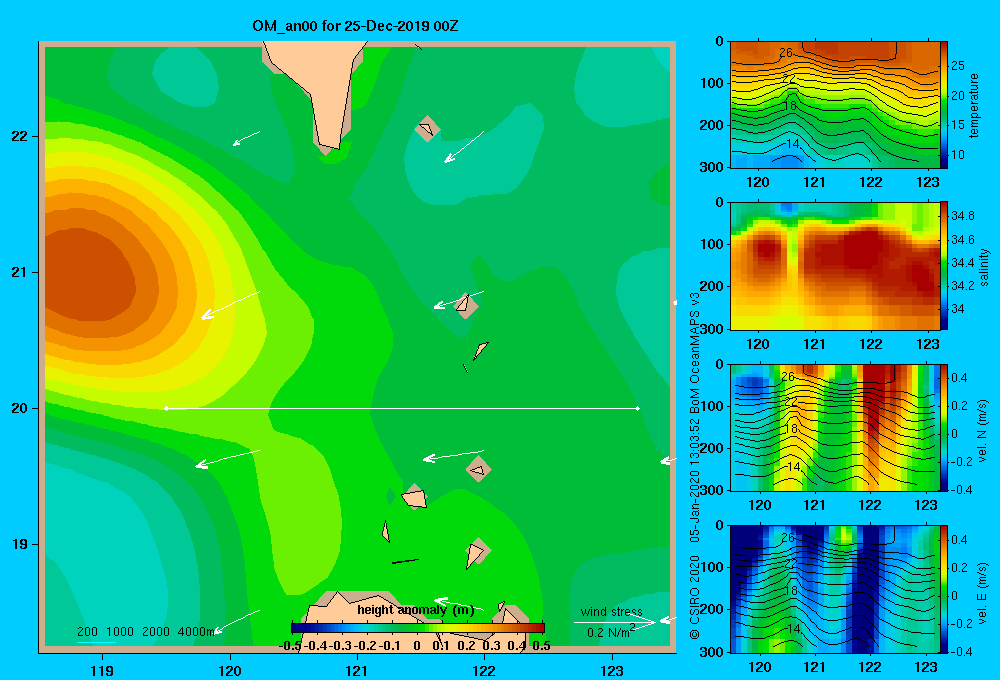Image resolution: width=1000 pixels, height=680 pixels.
Task: Click the eastern endpoint of the transect line
Action: tap(638, 408)
